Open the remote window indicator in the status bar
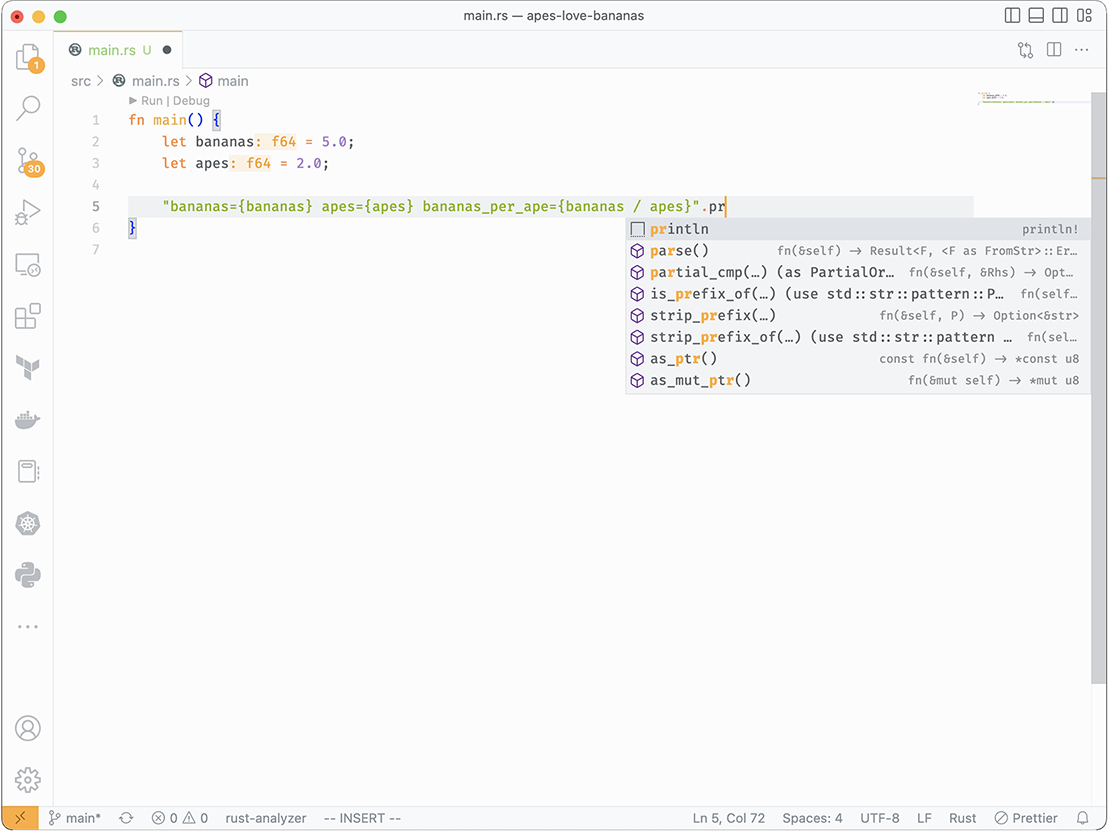The width and height of the screenshot is (1109, 833). coord(21,818)
